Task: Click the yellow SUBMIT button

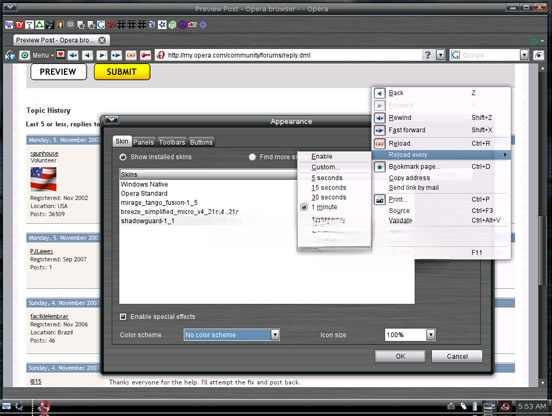Action: point(122,71)
